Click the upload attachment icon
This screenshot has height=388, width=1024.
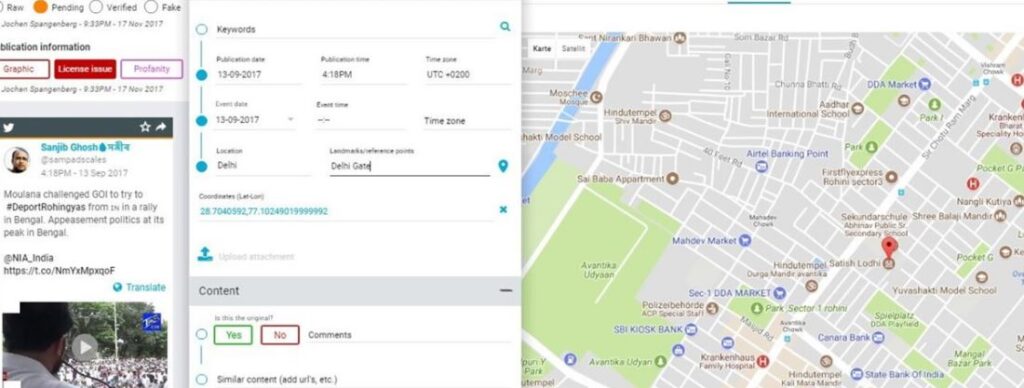click(x=205, y=255)
